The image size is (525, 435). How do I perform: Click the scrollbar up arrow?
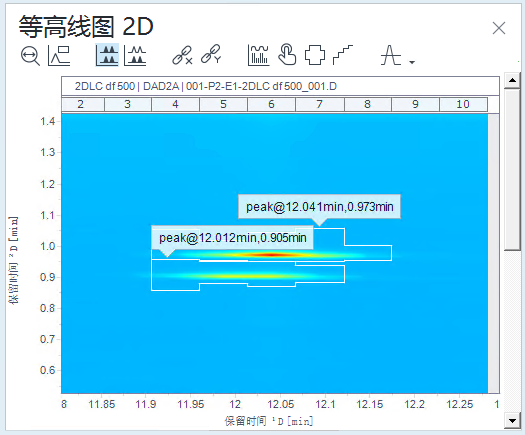click(512, 80)
